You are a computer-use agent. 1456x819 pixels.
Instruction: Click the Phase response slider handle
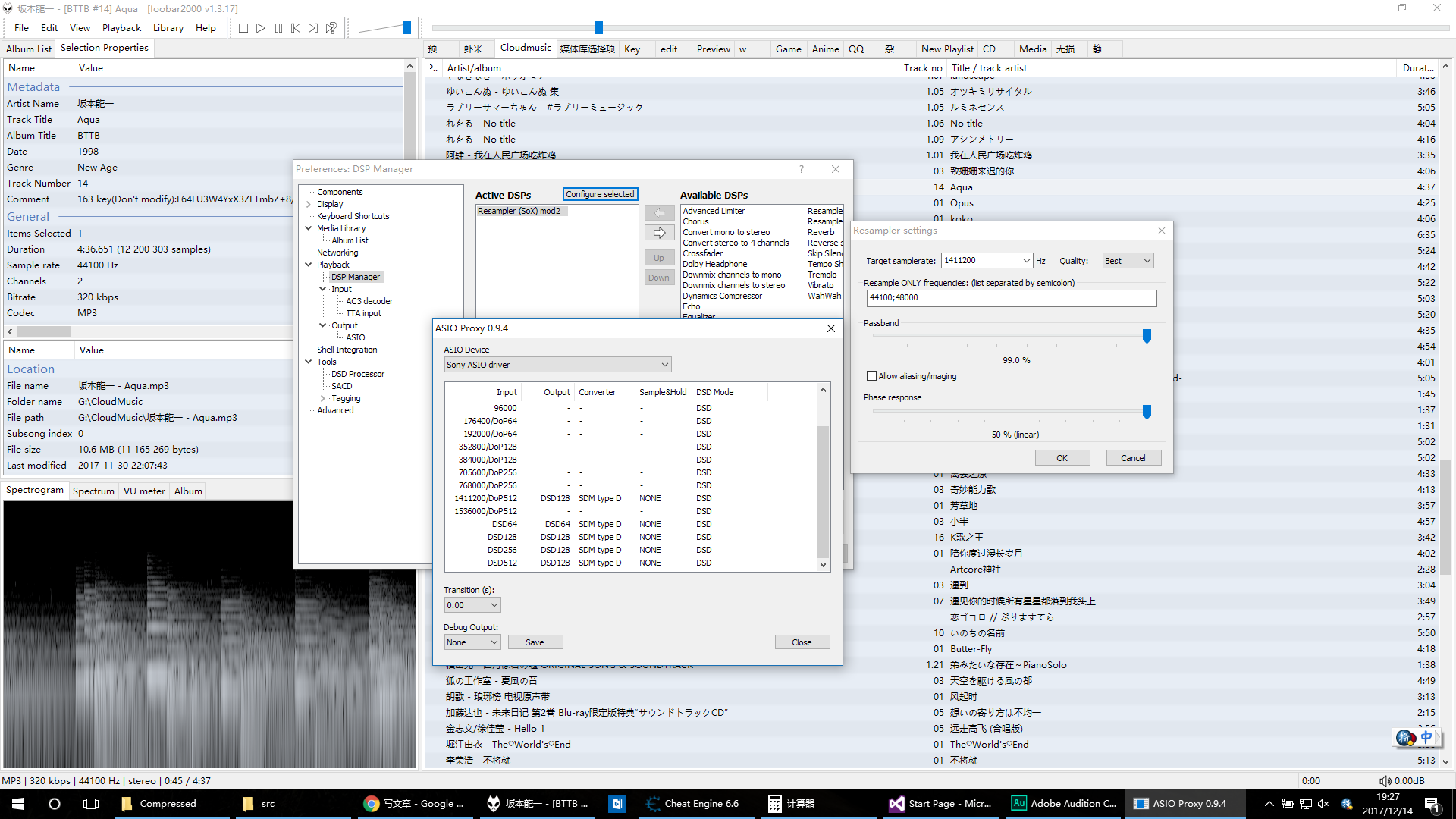coord(1147,412)
